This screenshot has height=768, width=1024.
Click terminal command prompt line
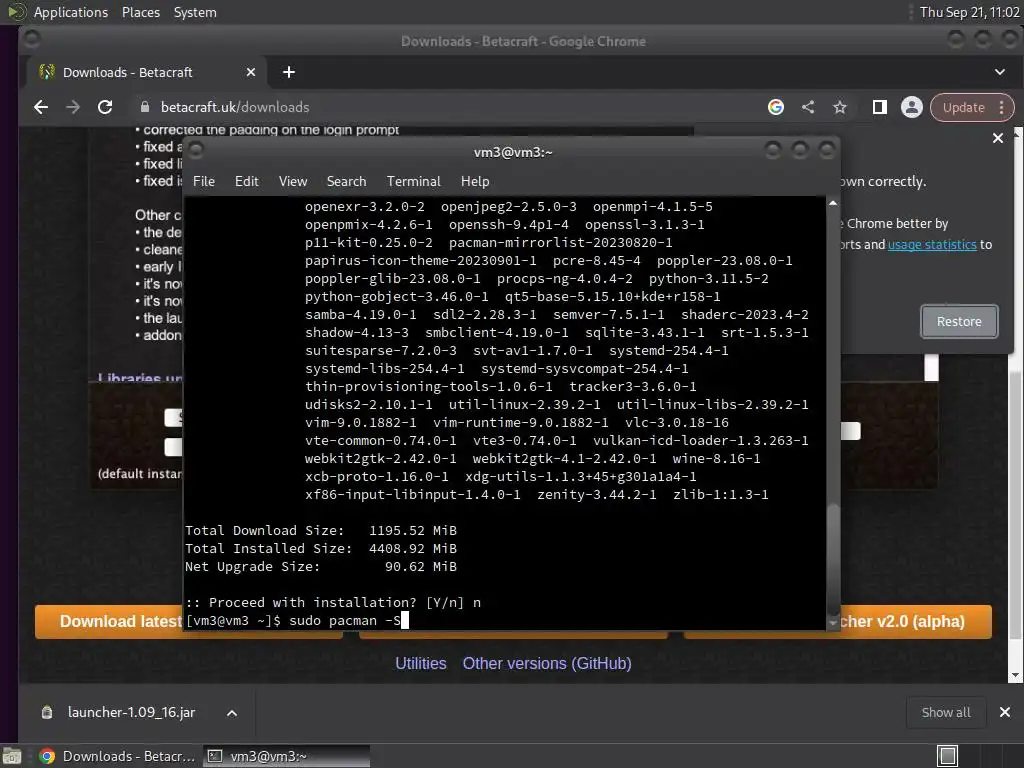pos(298,620)
